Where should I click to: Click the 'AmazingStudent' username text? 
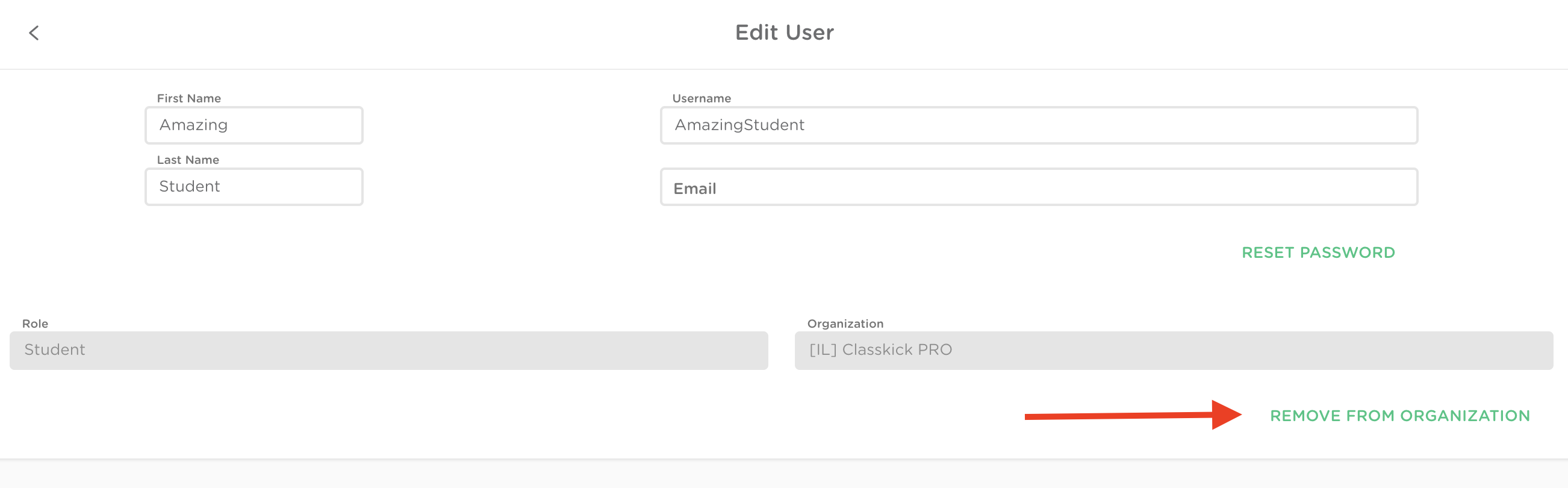pyautogui.click(x=739, y=125)
